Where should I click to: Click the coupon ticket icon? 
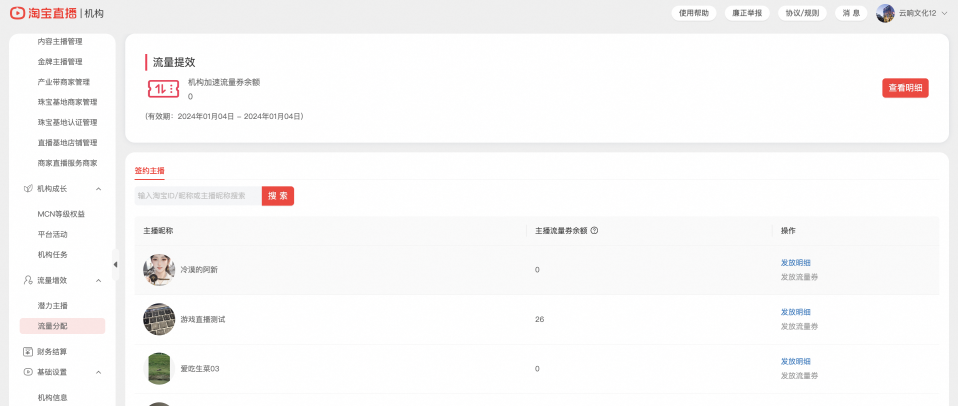[x=163, y=89]
